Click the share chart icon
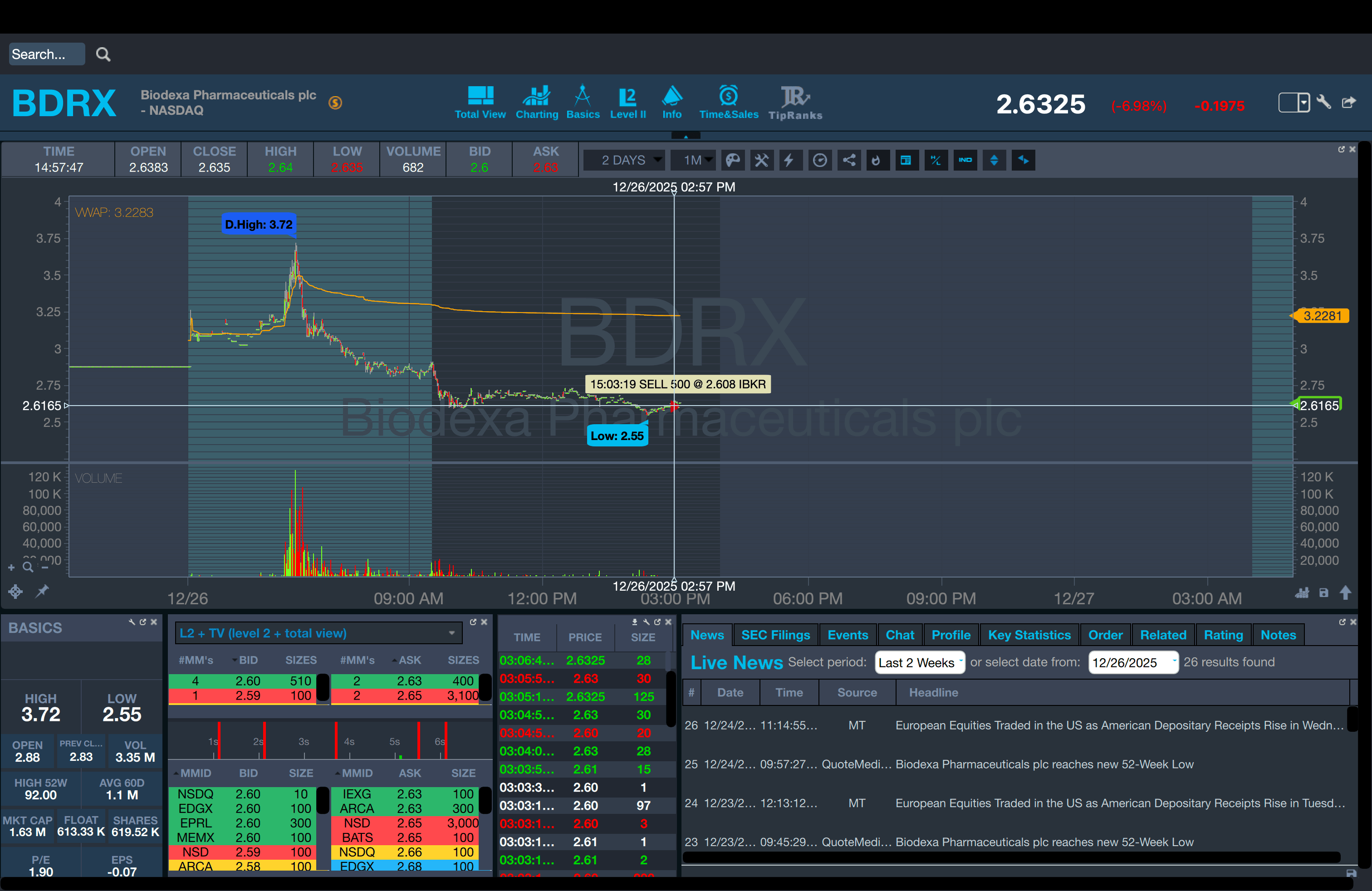 [x=848, y=160]
